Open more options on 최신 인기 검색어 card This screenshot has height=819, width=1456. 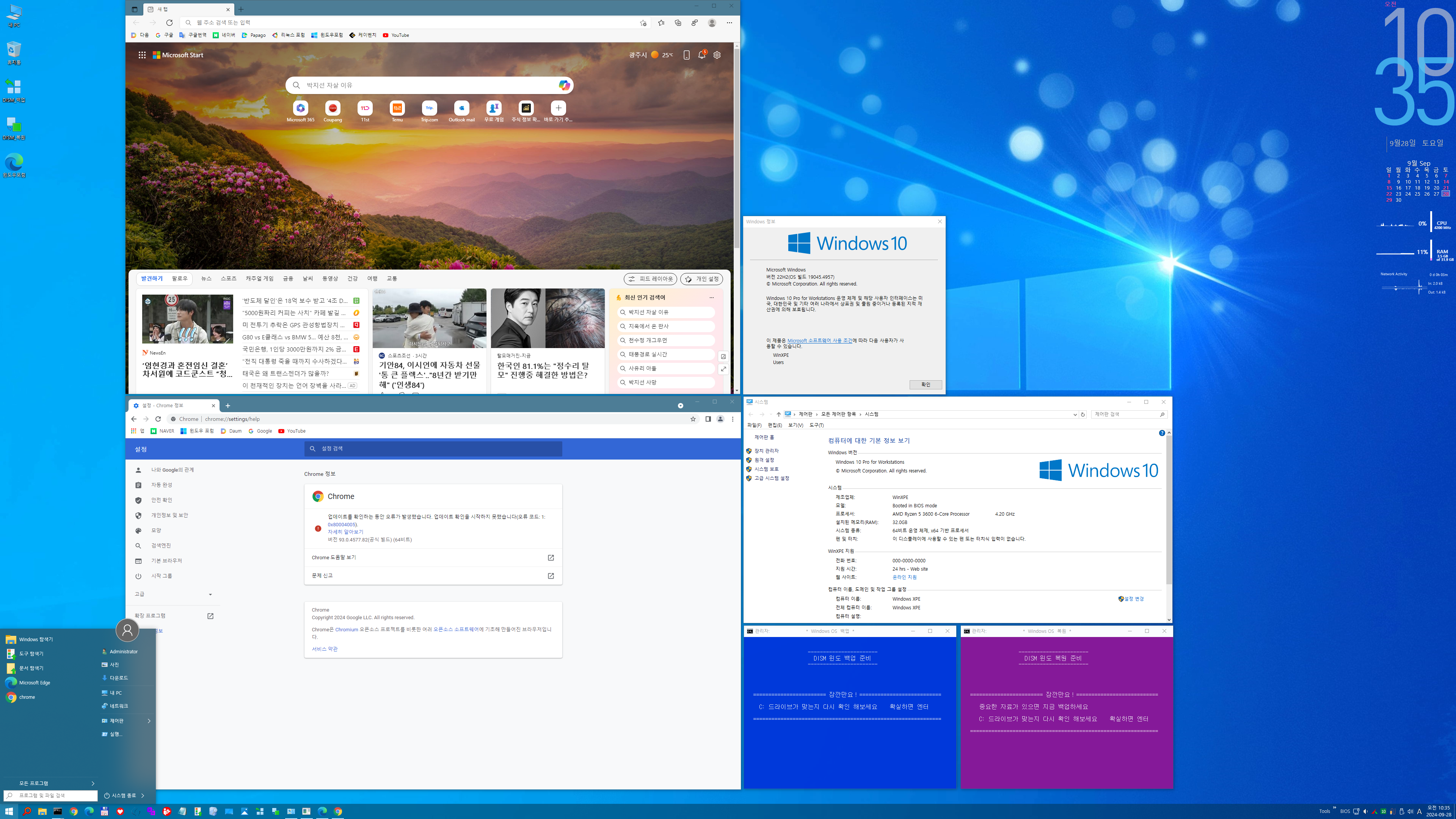711,297
